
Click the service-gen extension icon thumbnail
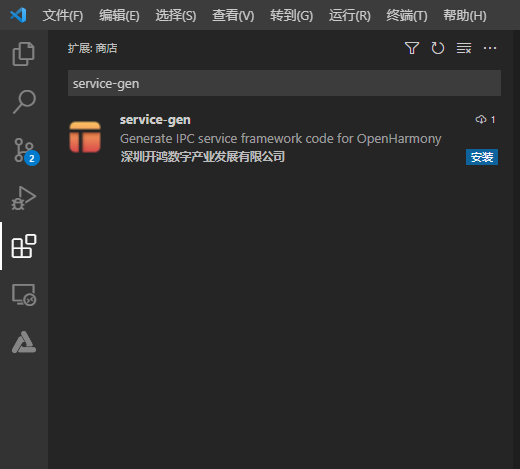(x=85, y=137)
